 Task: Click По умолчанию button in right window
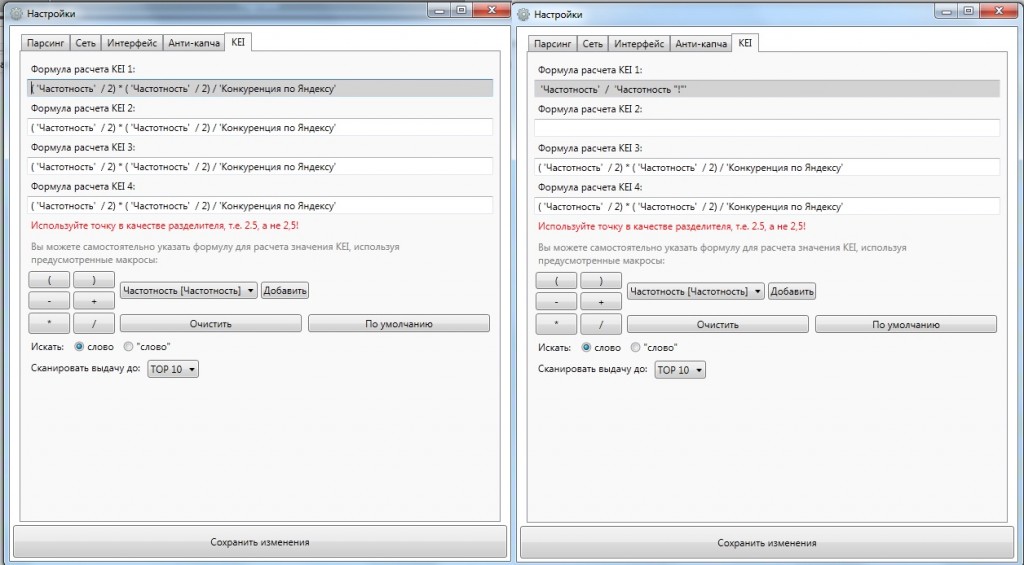[x=905, y=325]
